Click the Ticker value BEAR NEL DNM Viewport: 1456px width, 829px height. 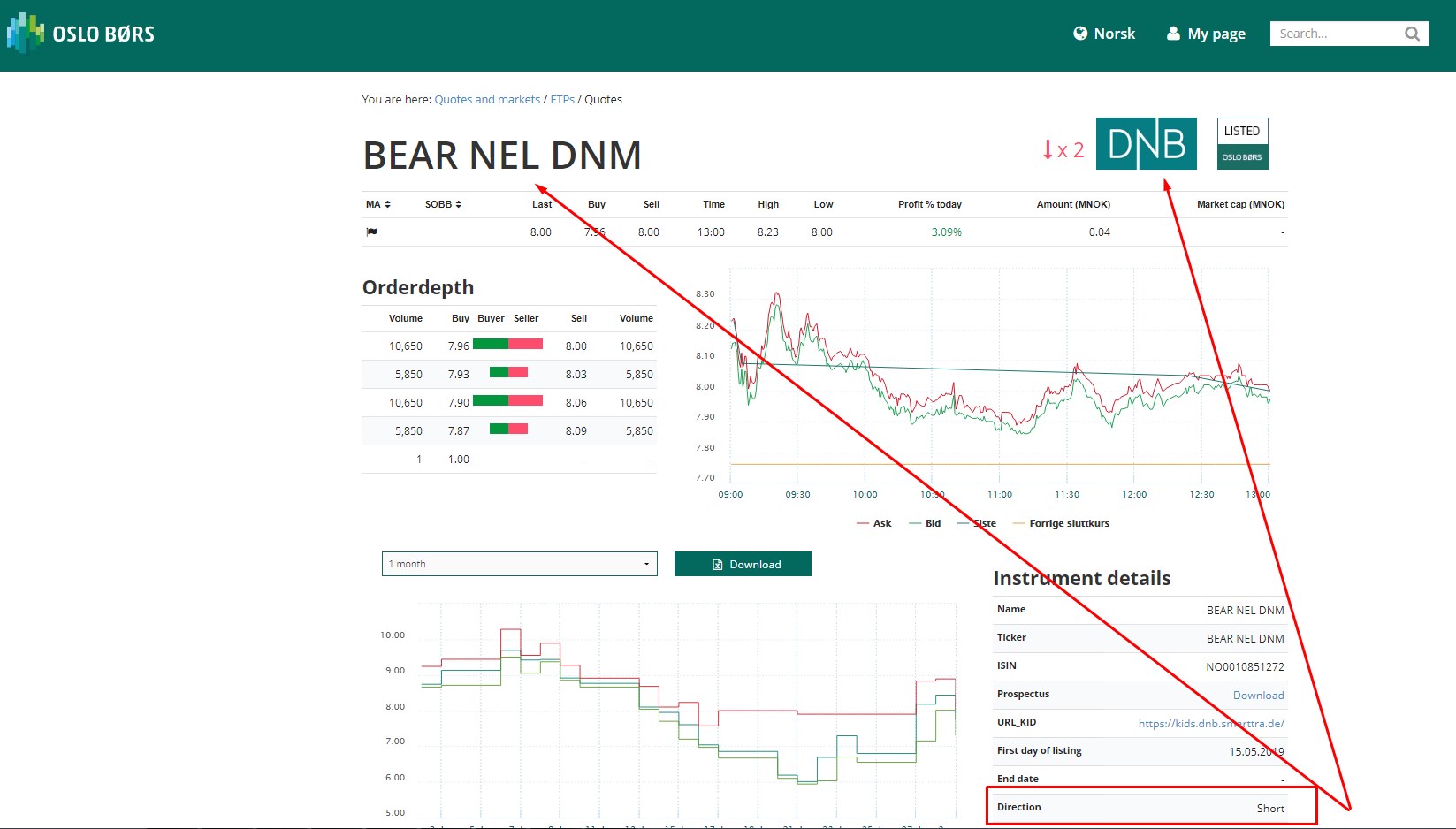tap(1245, 639)
